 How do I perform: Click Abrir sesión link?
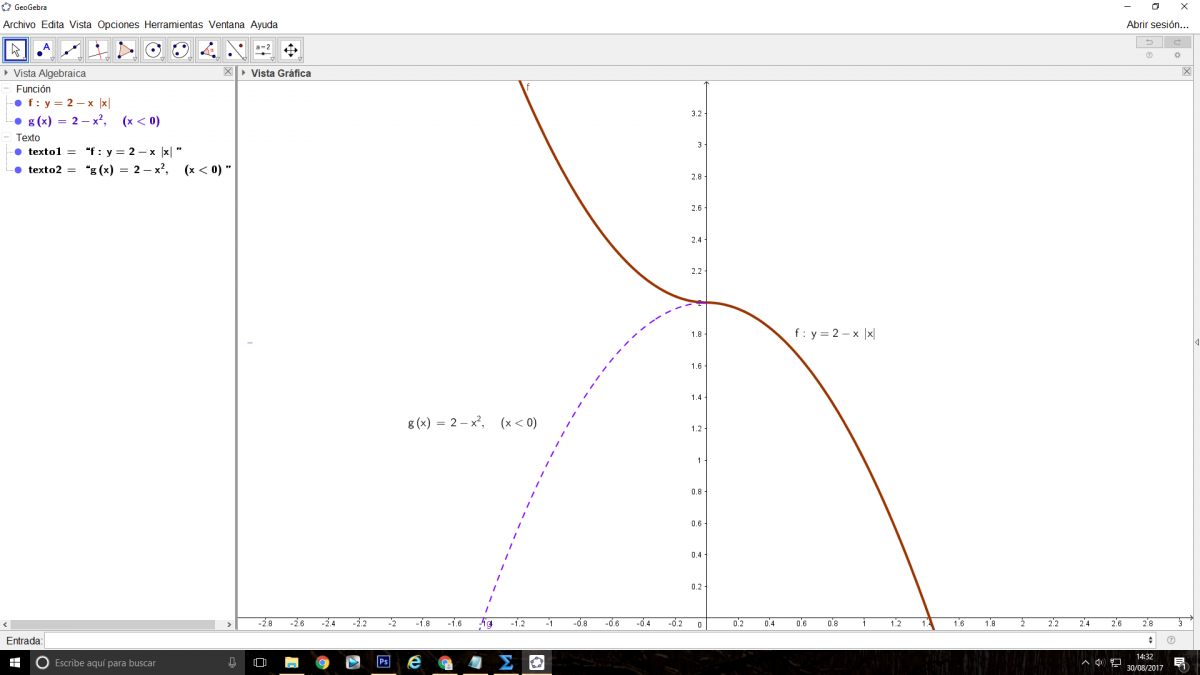1157,24
